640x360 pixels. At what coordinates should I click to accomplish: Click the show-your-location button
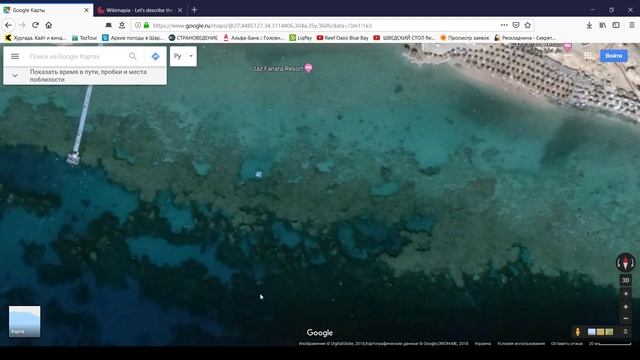pos(626,294)
